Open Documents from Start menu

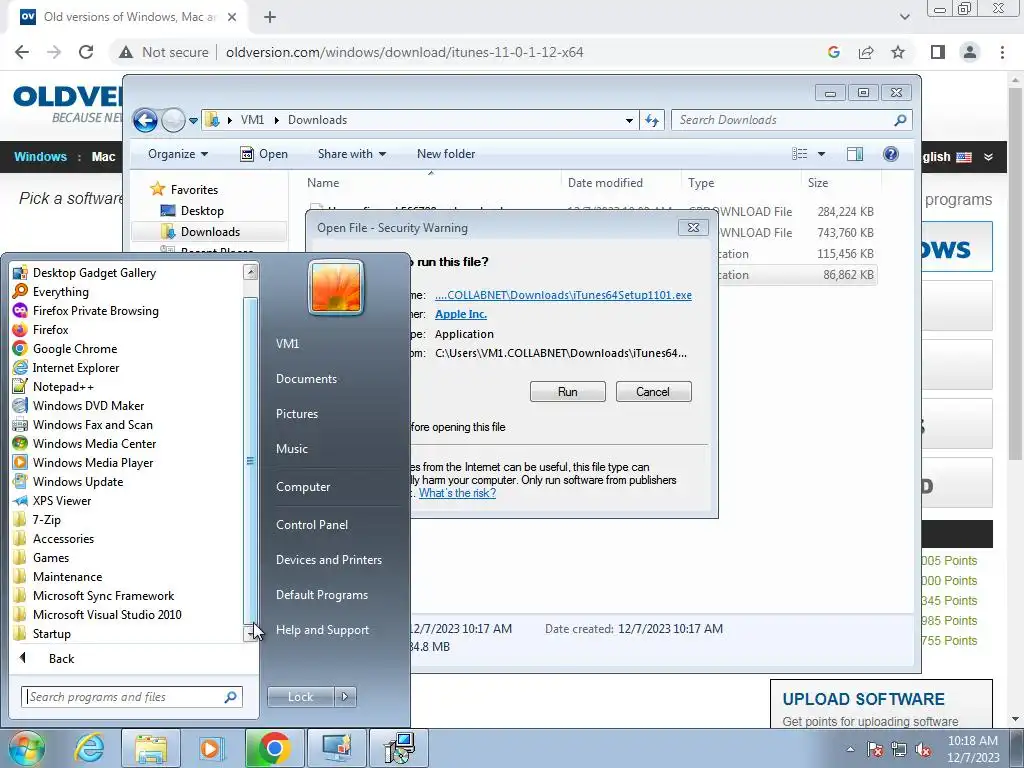coord(306,379)
